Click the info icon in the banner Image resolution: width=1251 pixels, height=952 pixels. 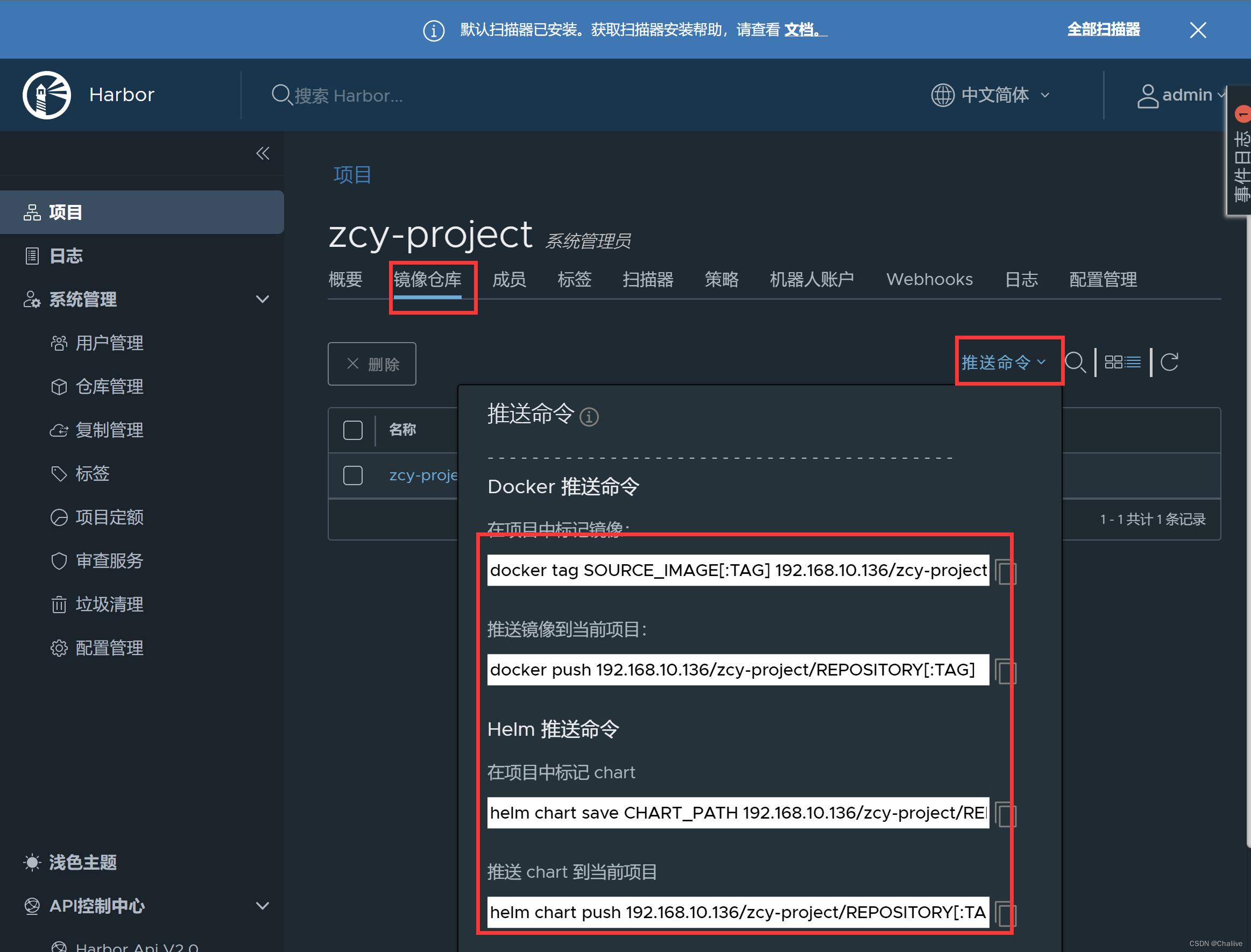click(434, 31)
